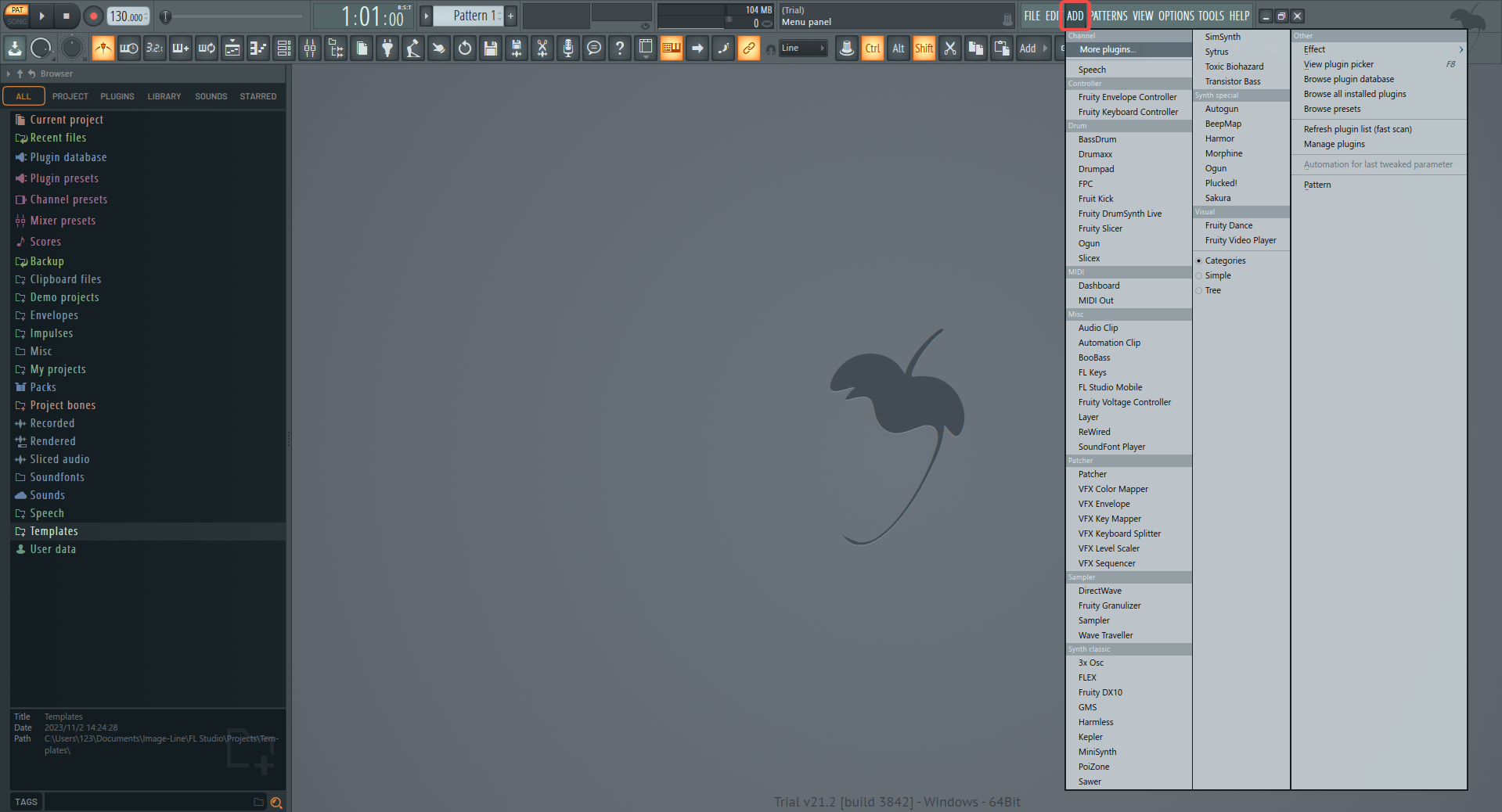This screenshot has width=1502, height=812.
Task: Disable the Shift modifier toggle
Action: coord(924,48)
